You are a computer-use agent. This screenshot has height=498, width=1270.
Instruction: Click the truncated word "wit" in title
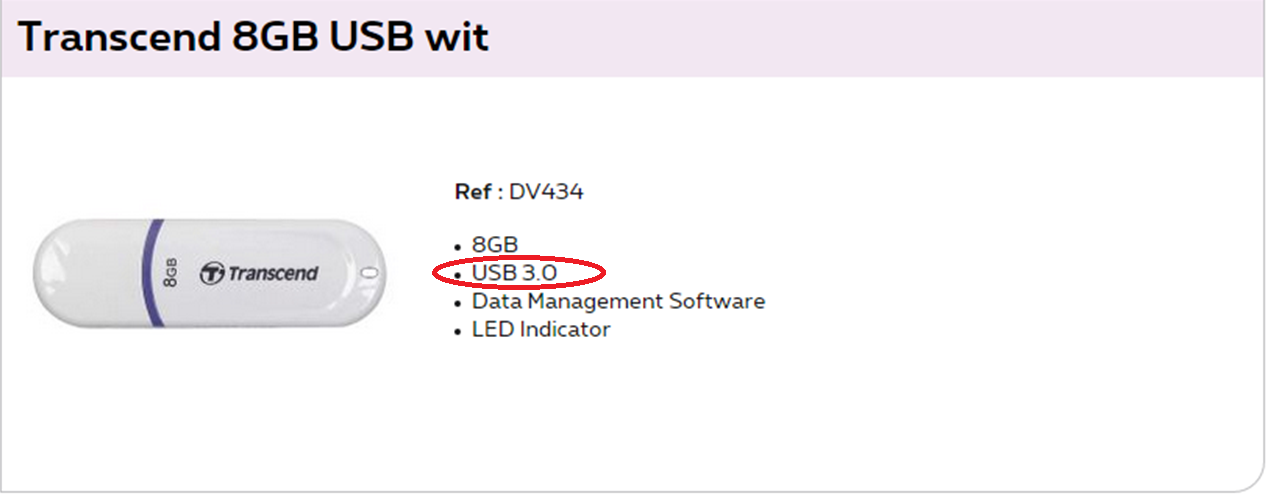460,37
